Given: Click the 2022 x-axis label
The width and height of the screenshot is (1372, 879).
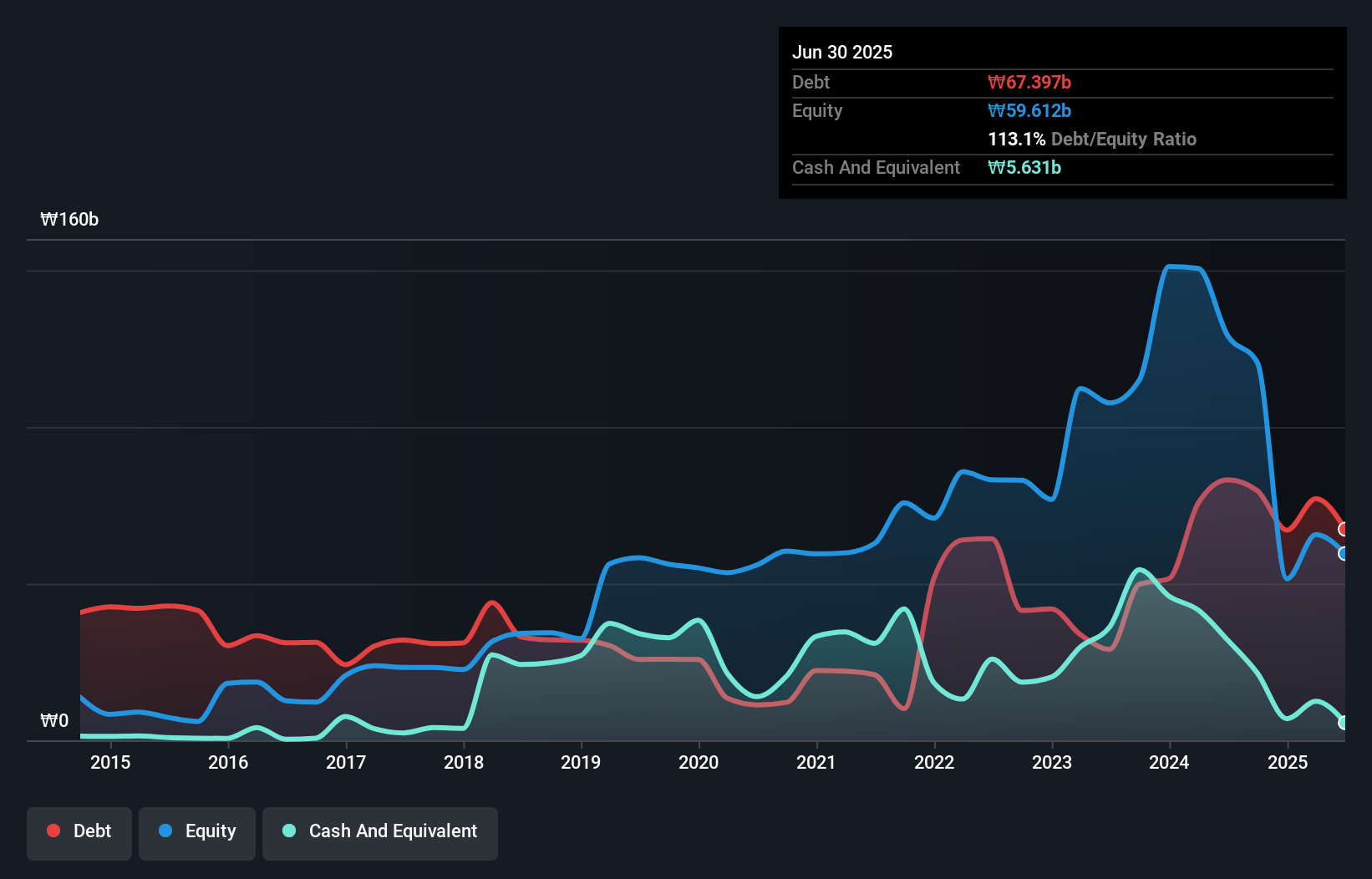Looking at the screenshot, I should (x=934, y=762).
